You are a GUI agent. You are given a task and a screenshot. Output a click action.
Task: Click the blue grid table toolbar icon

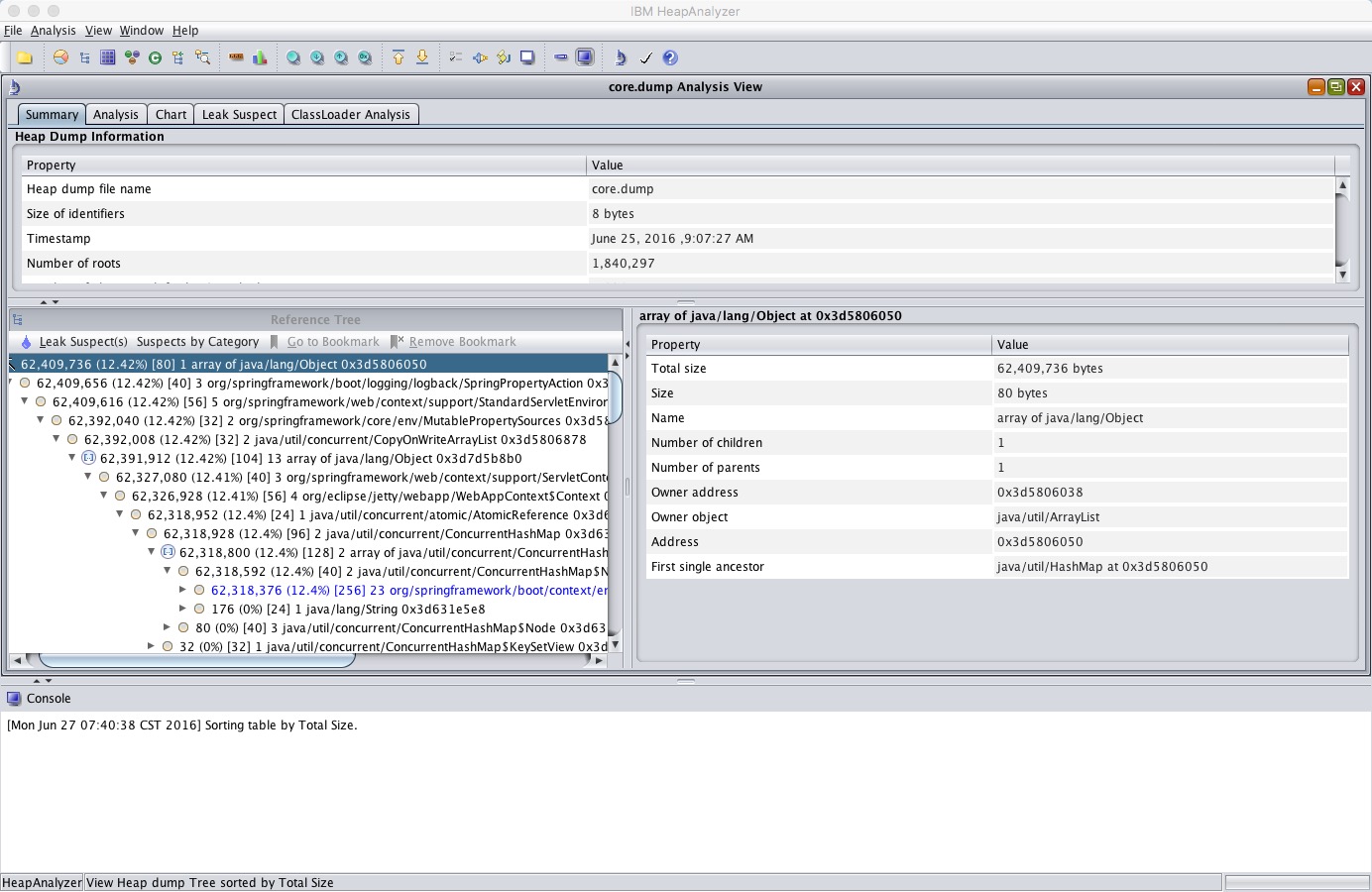[108, 57]
